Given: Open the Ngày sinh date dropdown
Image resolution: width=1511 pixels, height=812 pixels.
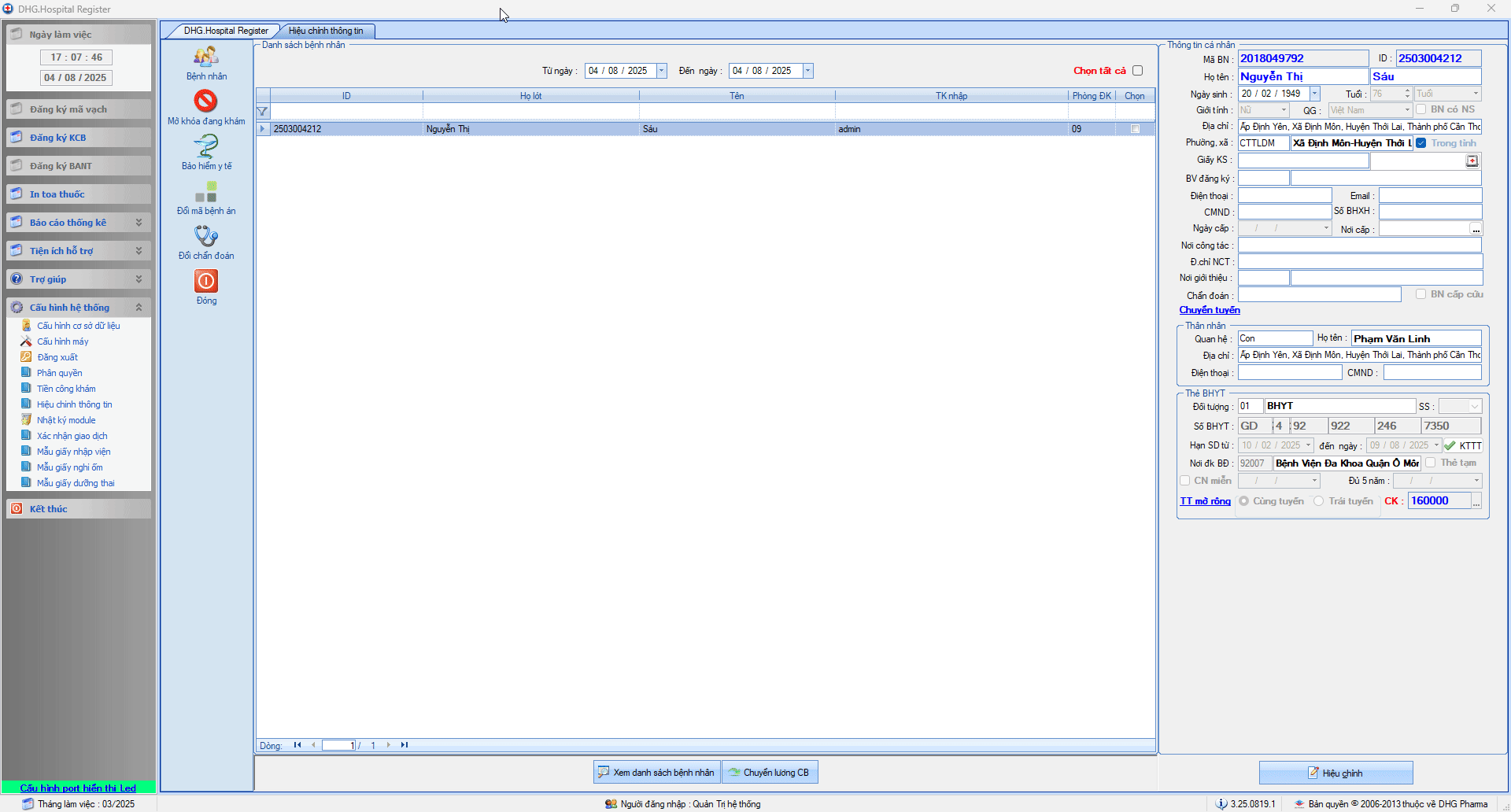Looking at the screenshot, I should pos(1314,94).
